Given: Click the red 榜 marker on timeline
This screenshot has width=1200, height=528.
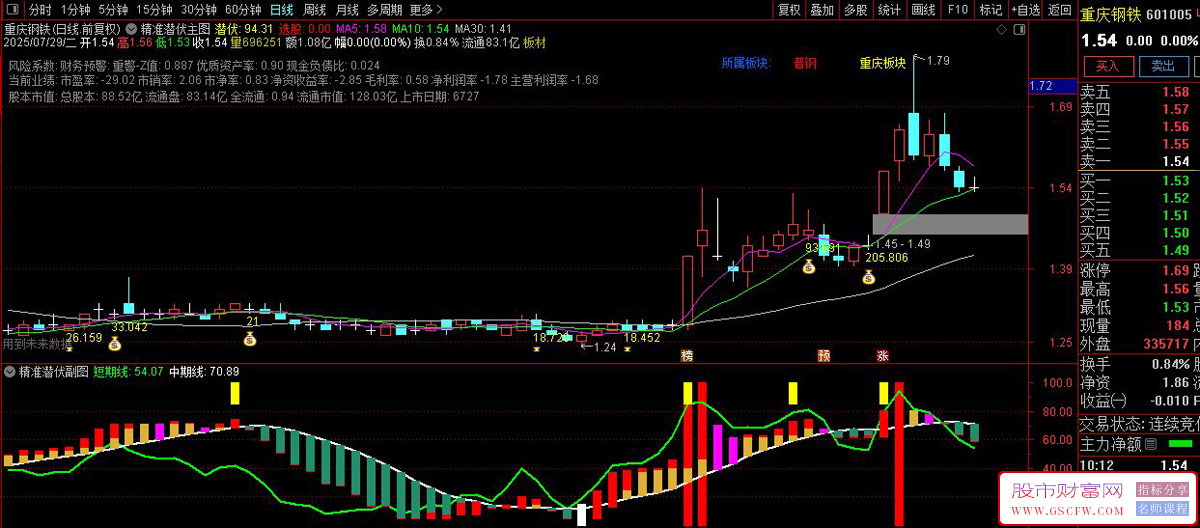Looking at the screenshot, I should click(686, 355).
